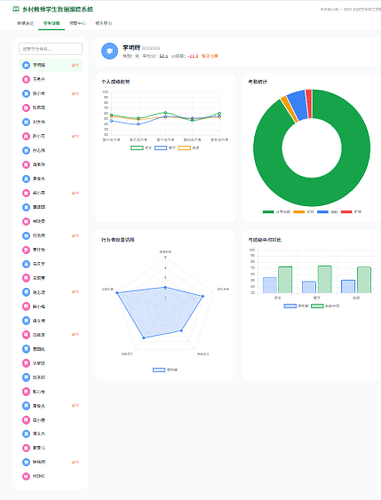Screen dimensions: 381x500
Task: Click the thin orange donut segment
Action: coord(289,110)
